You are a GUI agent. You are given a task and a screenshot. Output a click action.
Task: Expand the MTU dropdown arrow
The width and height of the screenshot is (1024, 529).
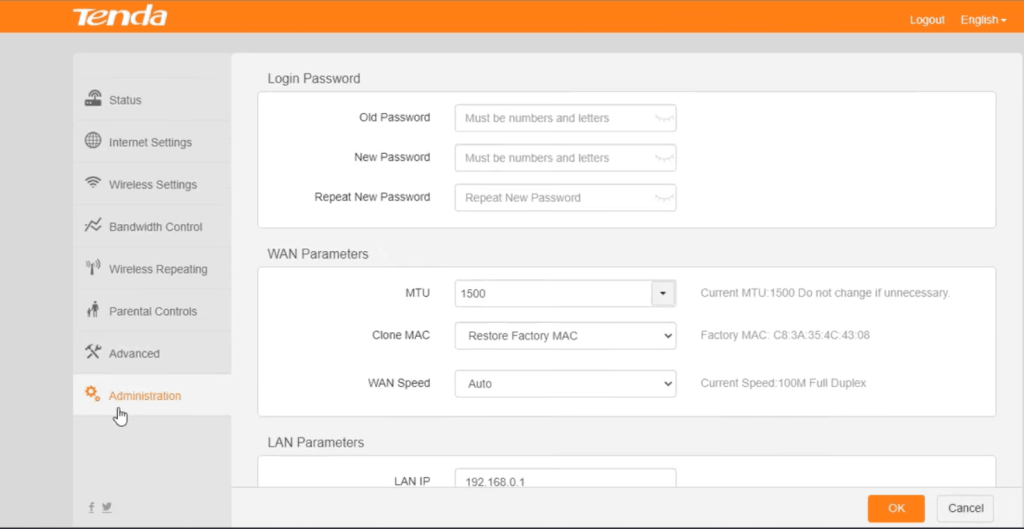point(664,294)
